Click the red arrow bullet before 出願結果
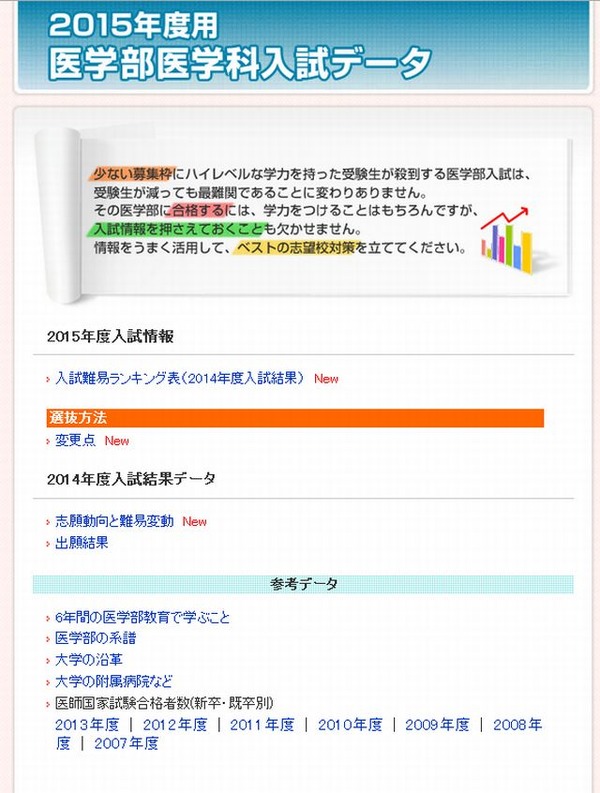The width and height of the screenshot is (600, 793). (48, 544)
